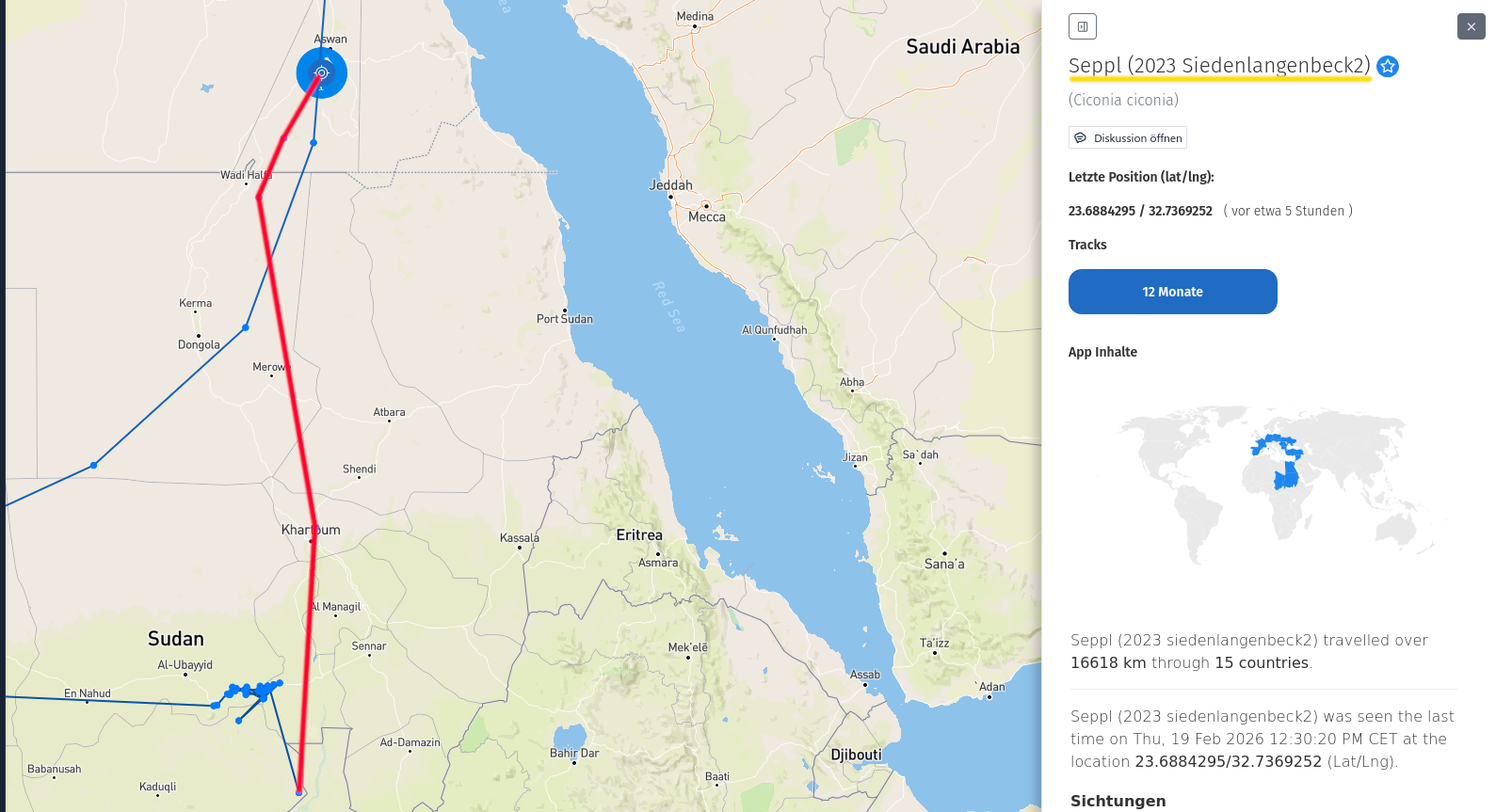Select the track endpoint at the red line's southern end
Viewport: 1512px width, 812px height.
point(299,791)
